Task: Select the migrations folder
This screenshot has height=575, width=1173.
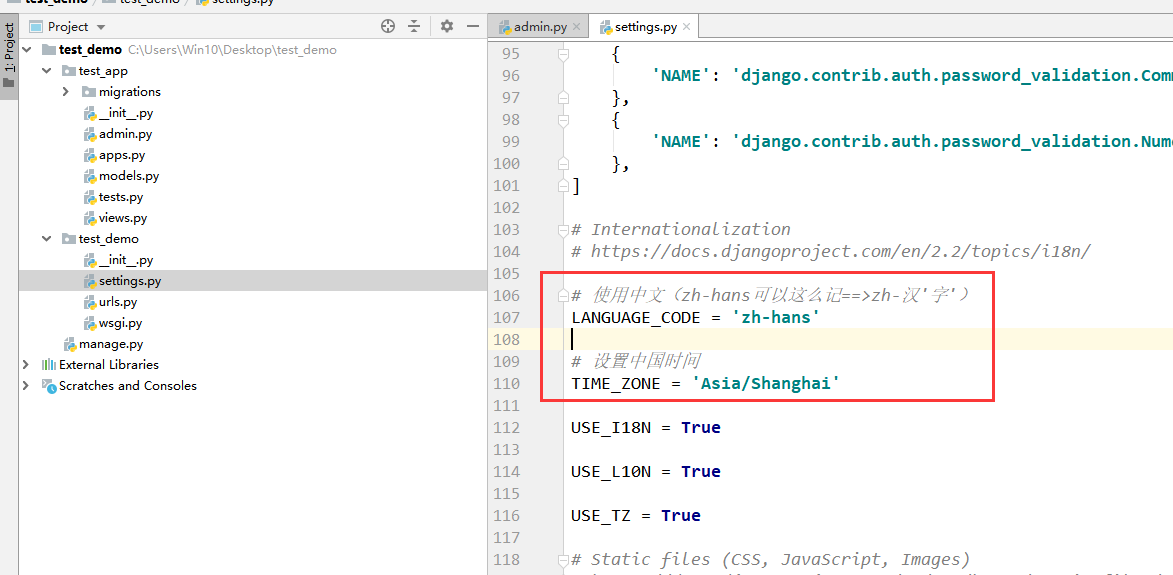Action: tap(129, 92)
